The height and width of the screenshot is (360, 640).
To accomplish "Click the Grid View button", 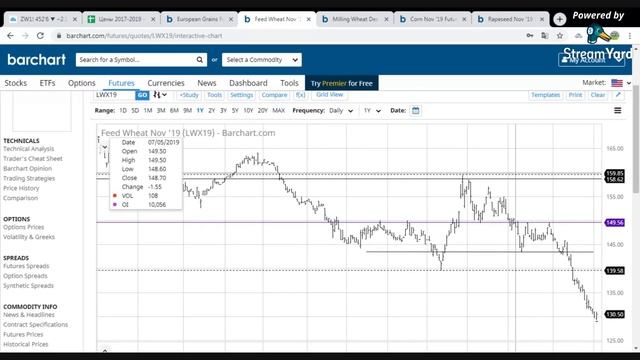I will point(329,95).
